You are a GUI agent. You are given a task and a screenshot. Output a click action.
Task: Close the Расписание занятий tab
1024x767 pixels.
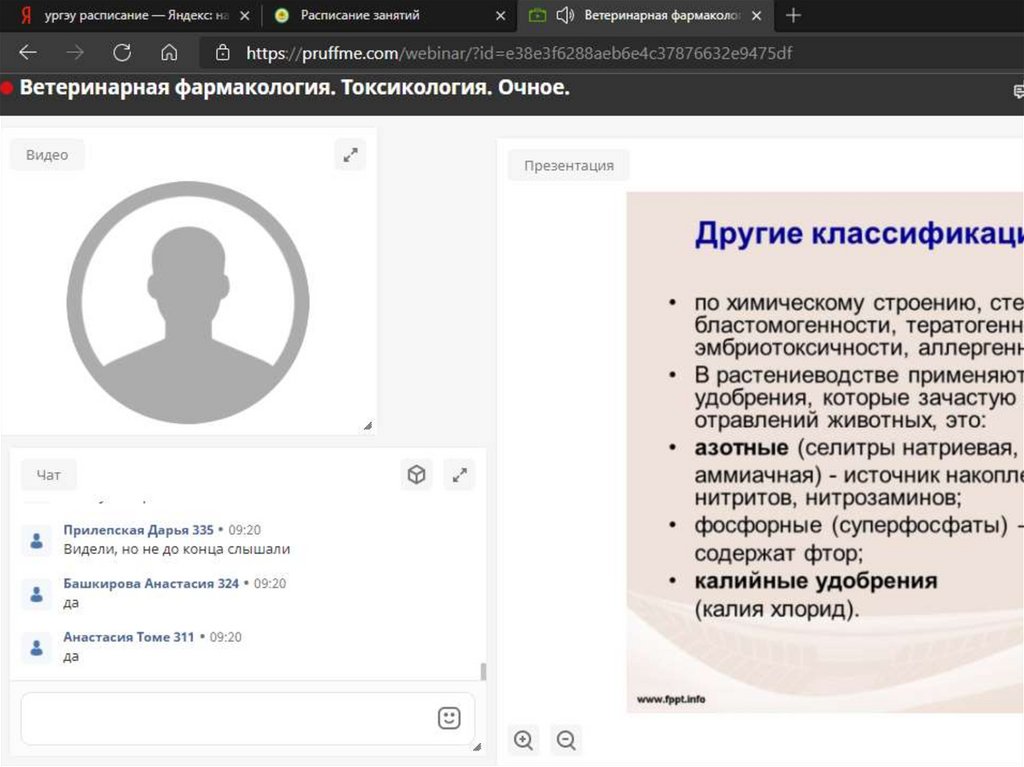[x=501, y=16]
